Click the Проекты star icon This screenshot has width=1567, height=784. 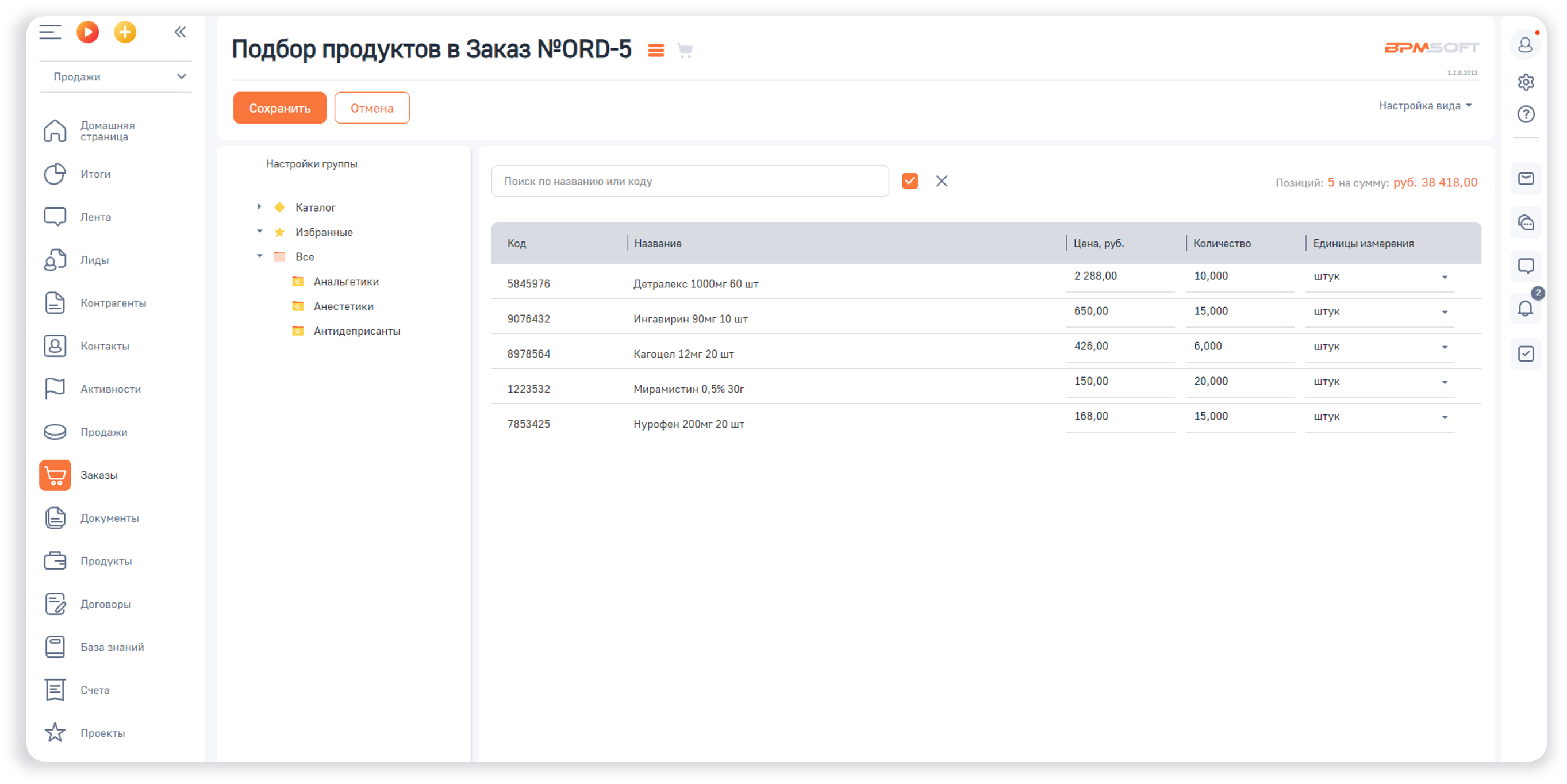point(55,733)
